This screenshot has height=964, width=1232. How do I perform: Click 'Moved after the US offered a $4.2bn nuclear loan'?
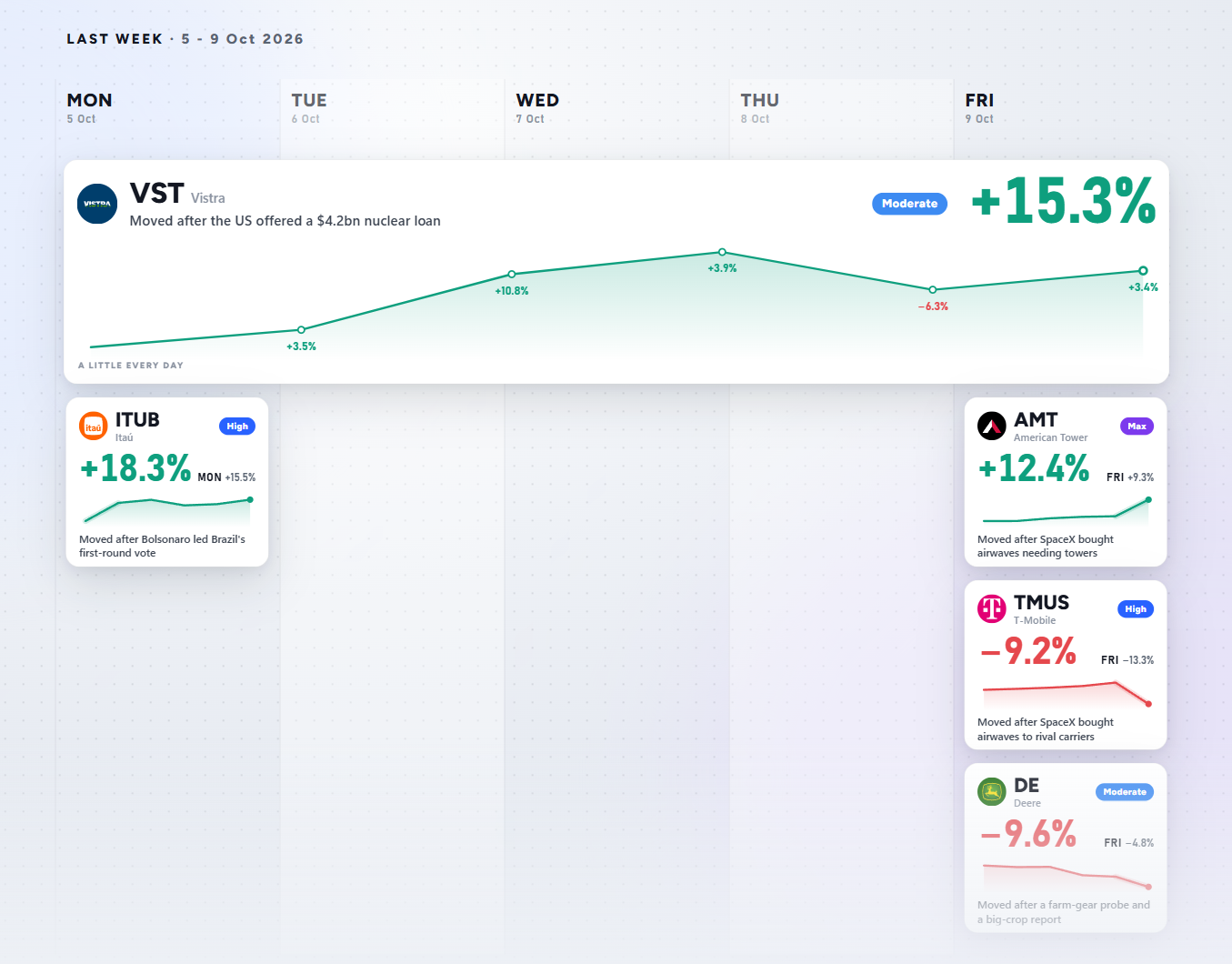[x=285, y=221]
